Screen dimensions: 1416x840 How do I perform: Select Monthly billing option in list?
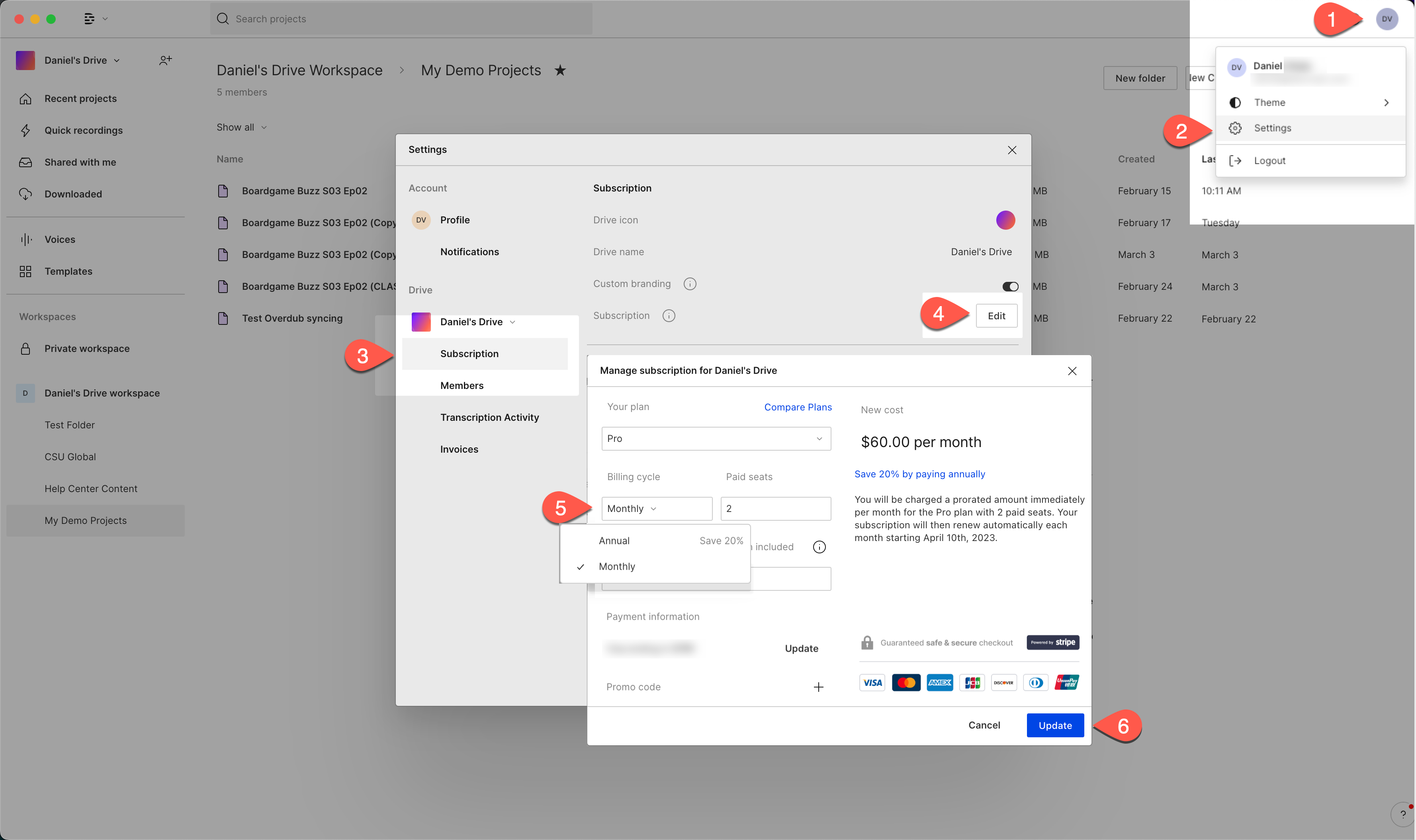point(655,567)
